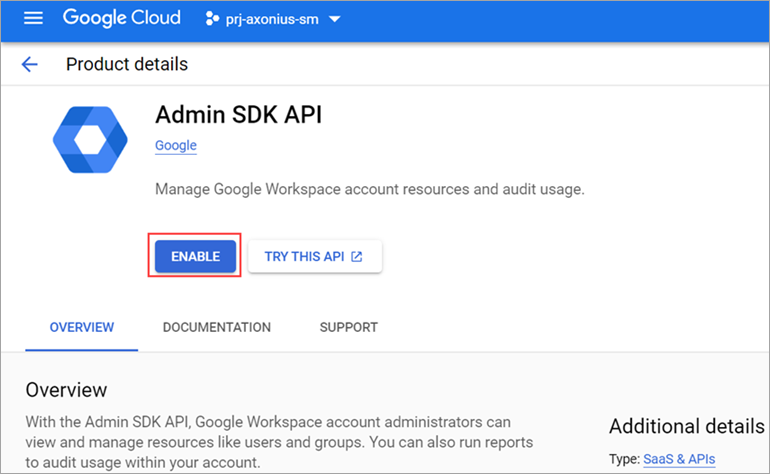Click the ENABLE button
Screen dimensions: 770x474
pyautogui.click(x=195, y=256)
